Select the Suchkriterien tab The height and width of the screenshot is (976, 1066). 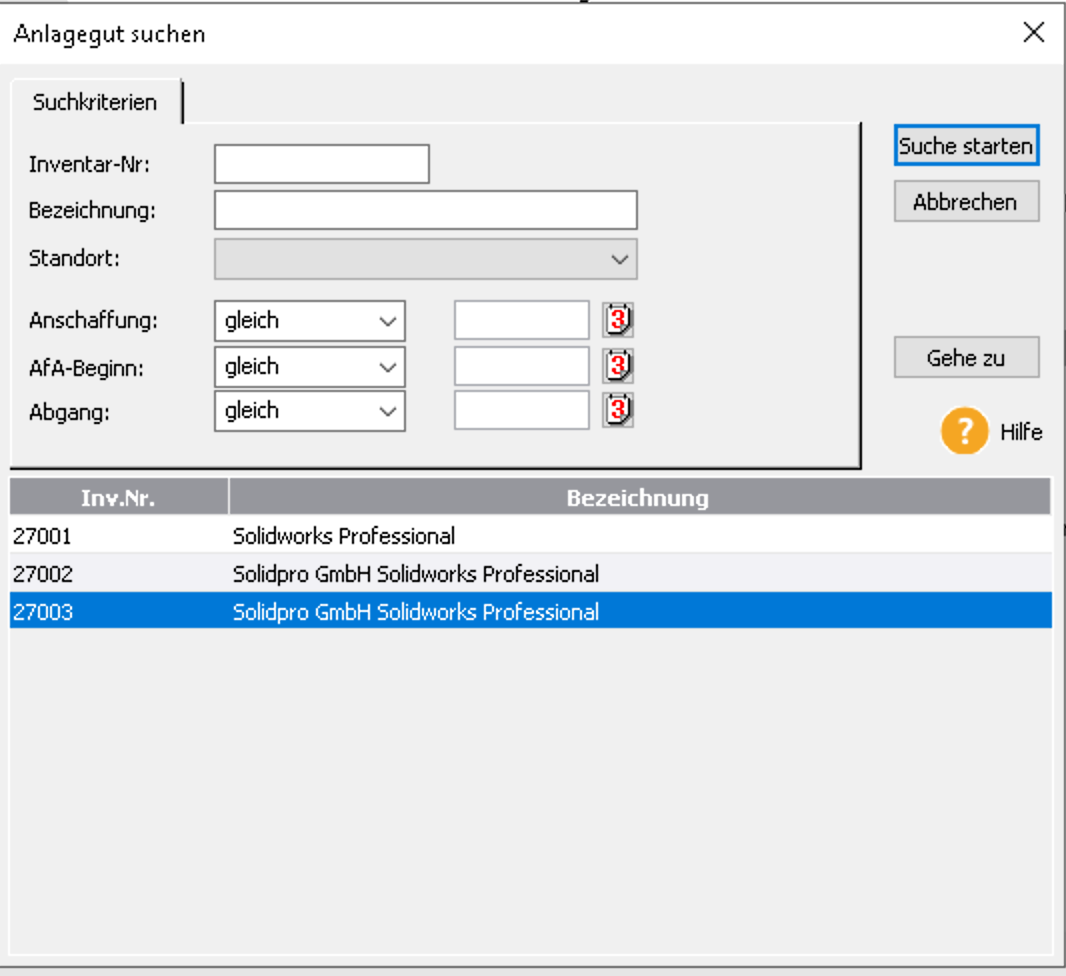[x=95, y=102]
